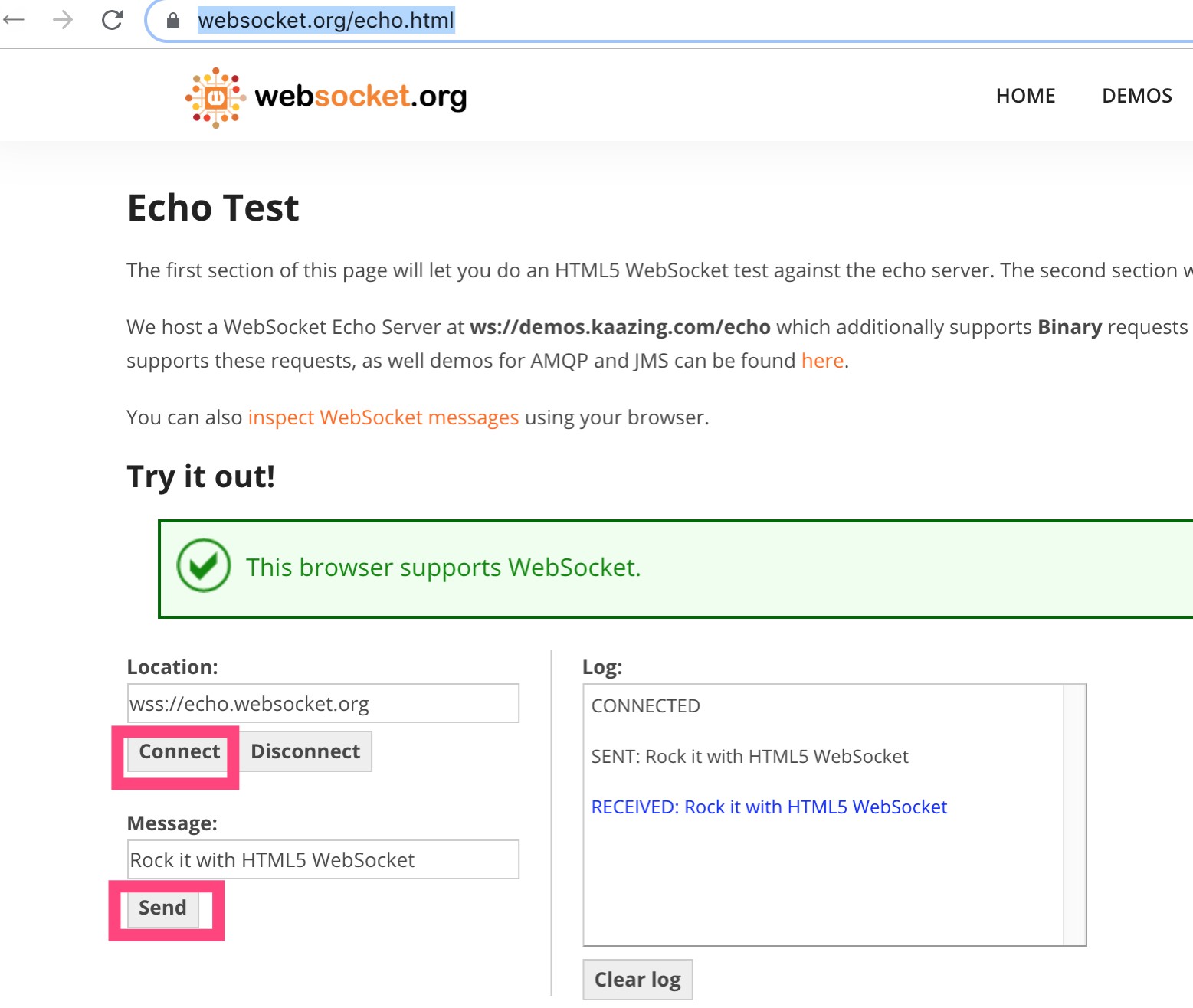Screen dimensions: 1193x1008
Task: Click the RECEIVED log entry line
Action: point(769,807)
